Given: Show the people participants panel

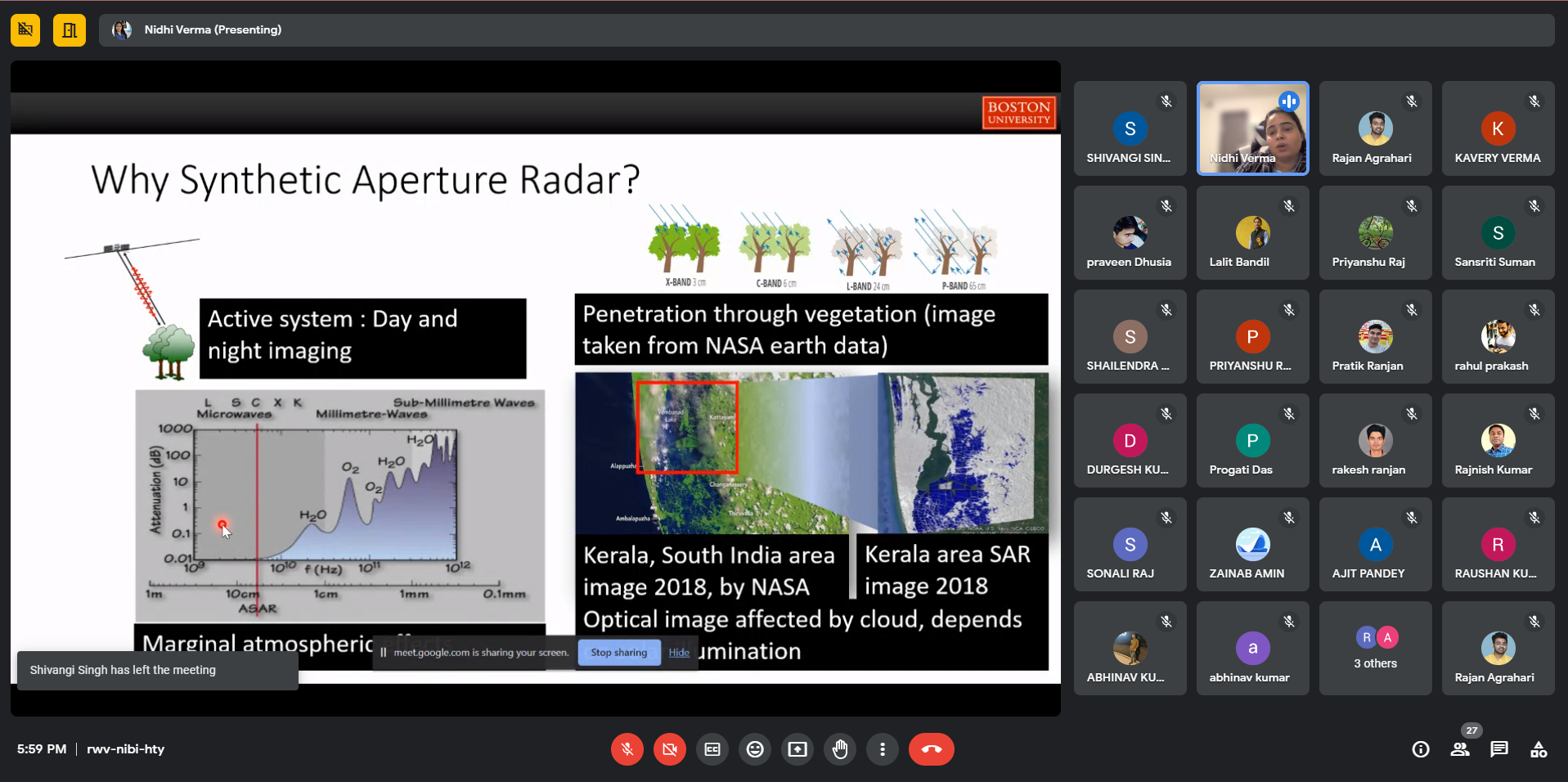Looking at the screenshot, I should [x=1460, y=749].
